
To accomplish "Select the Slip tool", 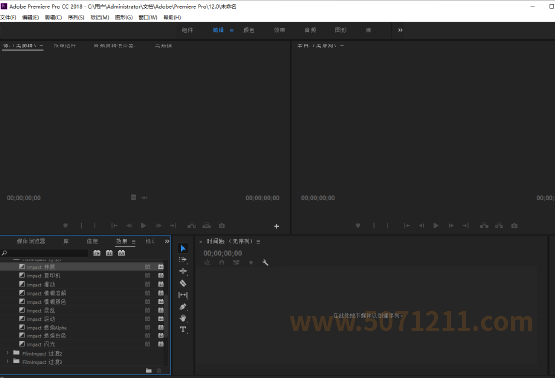I will [x=183, y=295].
